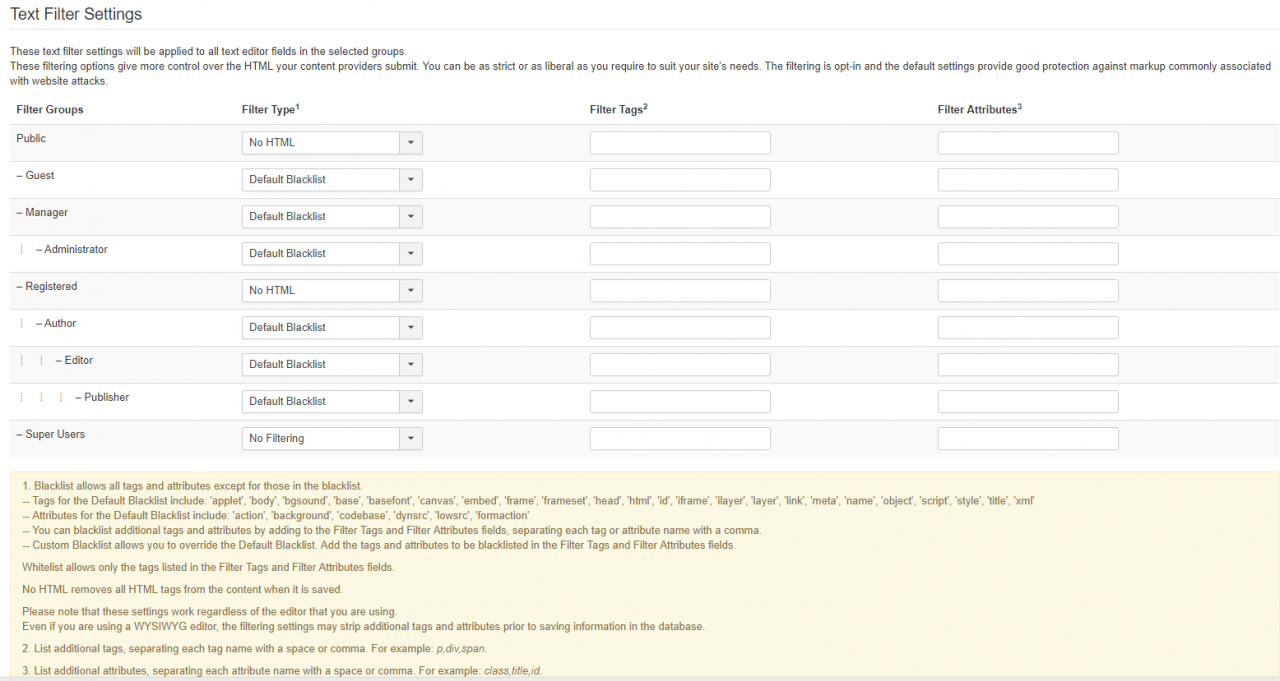Focus Filter Tags field for Super Users

(680, 439)
